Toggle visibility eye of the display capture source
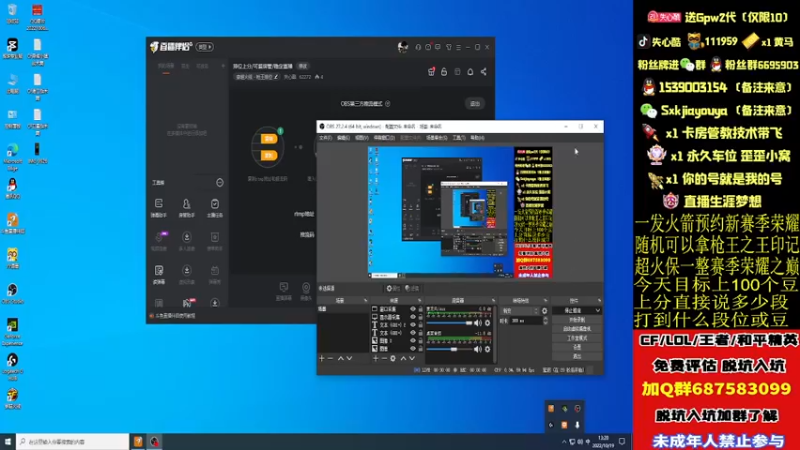This screenshot has height=450, width=800. 413,317
